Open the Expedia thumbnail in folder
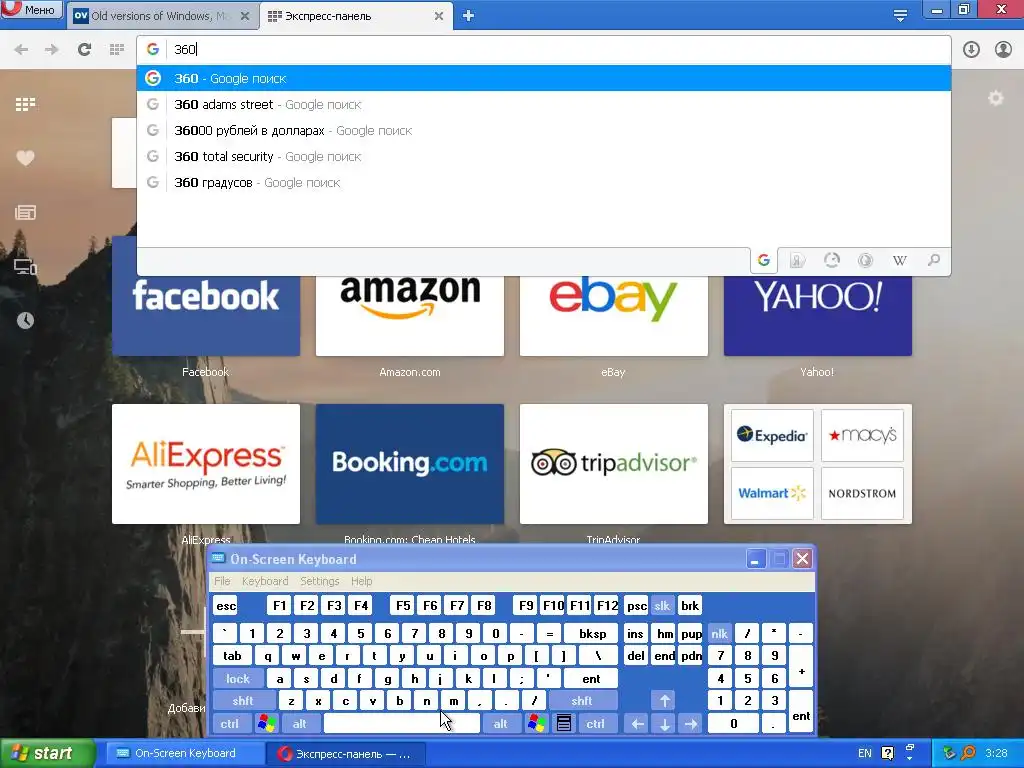This screenshot has height=768, width=1024. click(772, 436)
